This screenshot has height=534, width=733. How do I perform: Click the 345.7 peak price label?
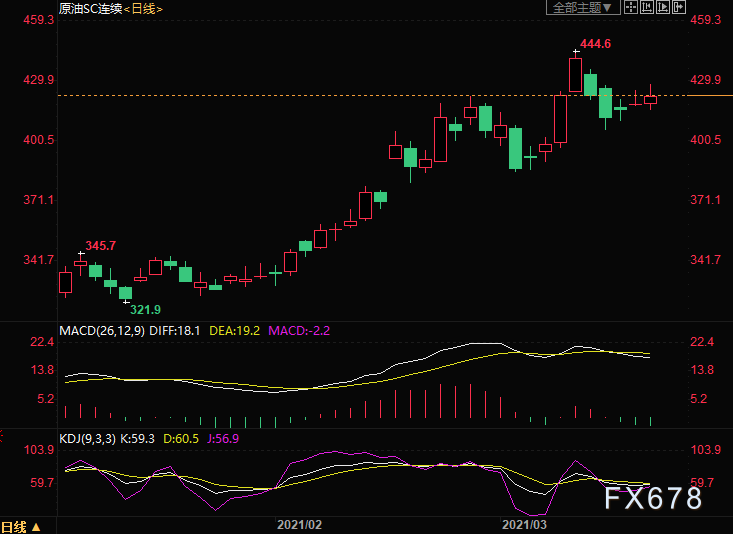(101, 245)
